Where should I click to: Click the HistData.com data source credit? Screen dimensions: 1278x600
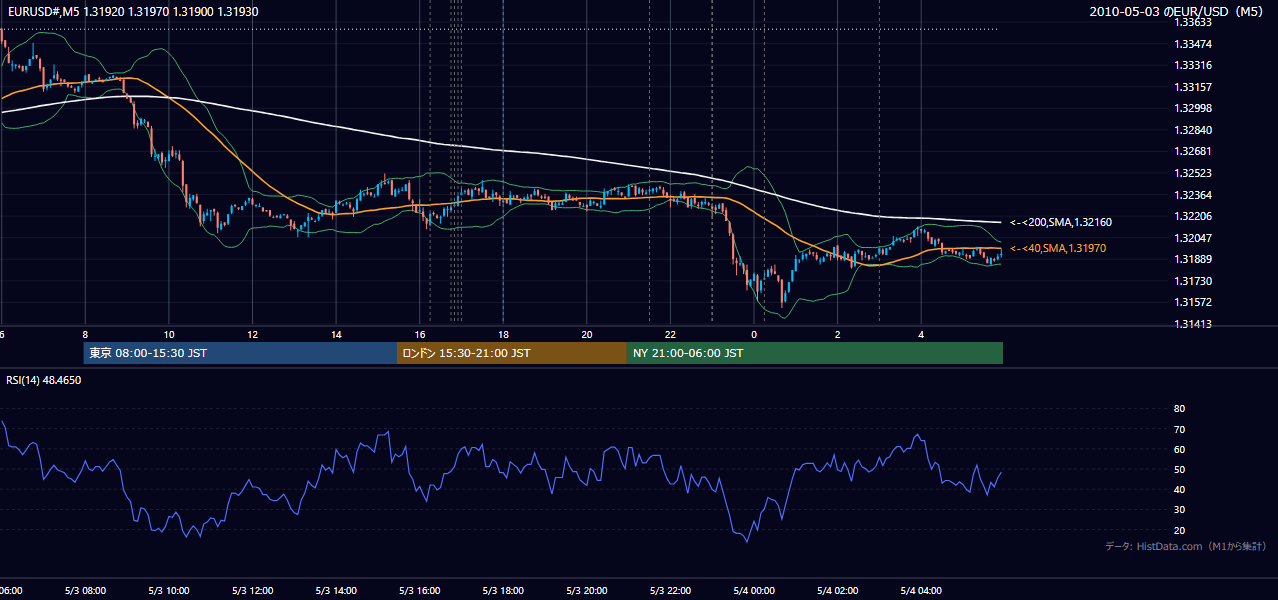click(x=1186, y=546)
